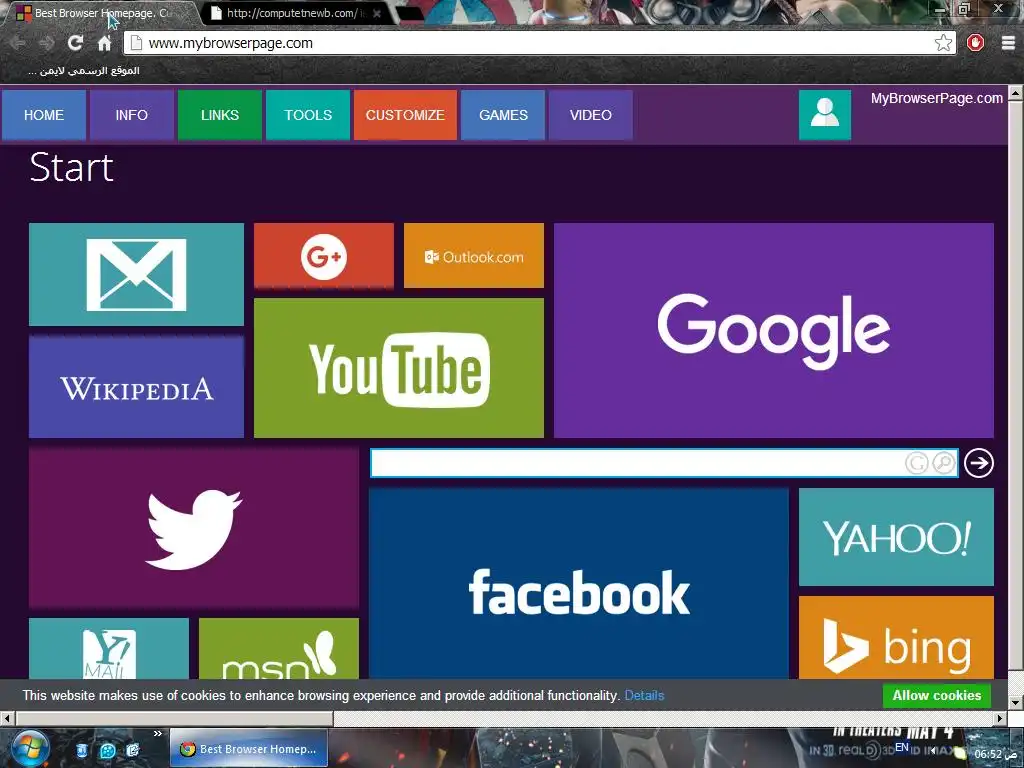Open the YouTube tile
This screenshot has width=1024, height=768.
(399, 368)
